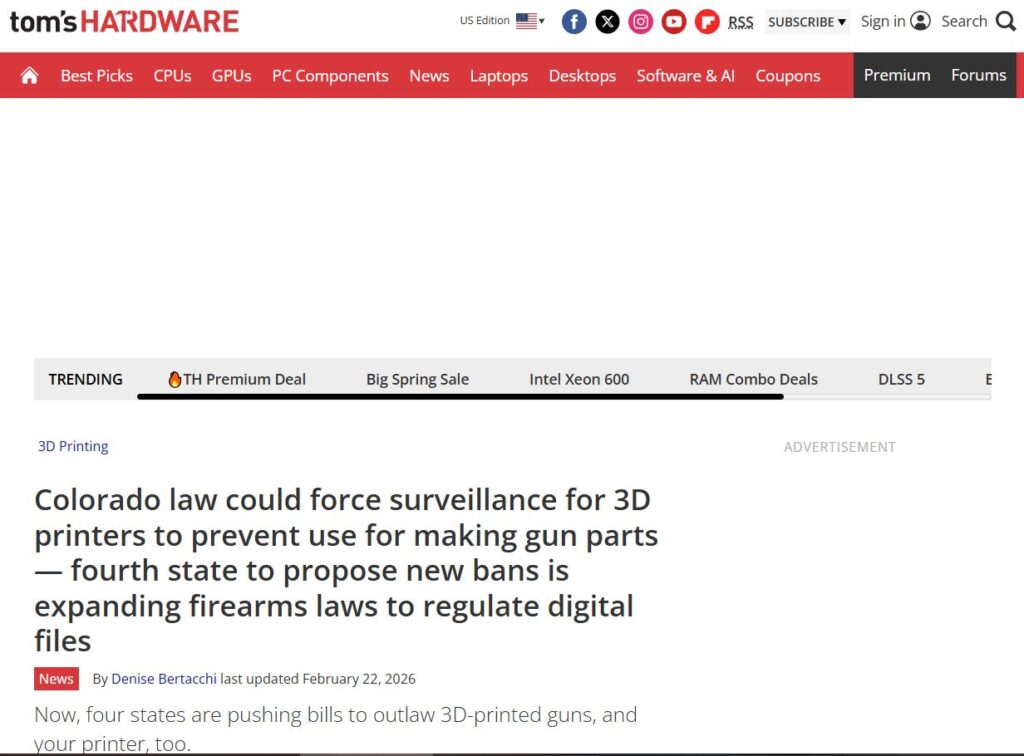
Task: Select PC Components in the navigation bar
Action: (330, 76)
